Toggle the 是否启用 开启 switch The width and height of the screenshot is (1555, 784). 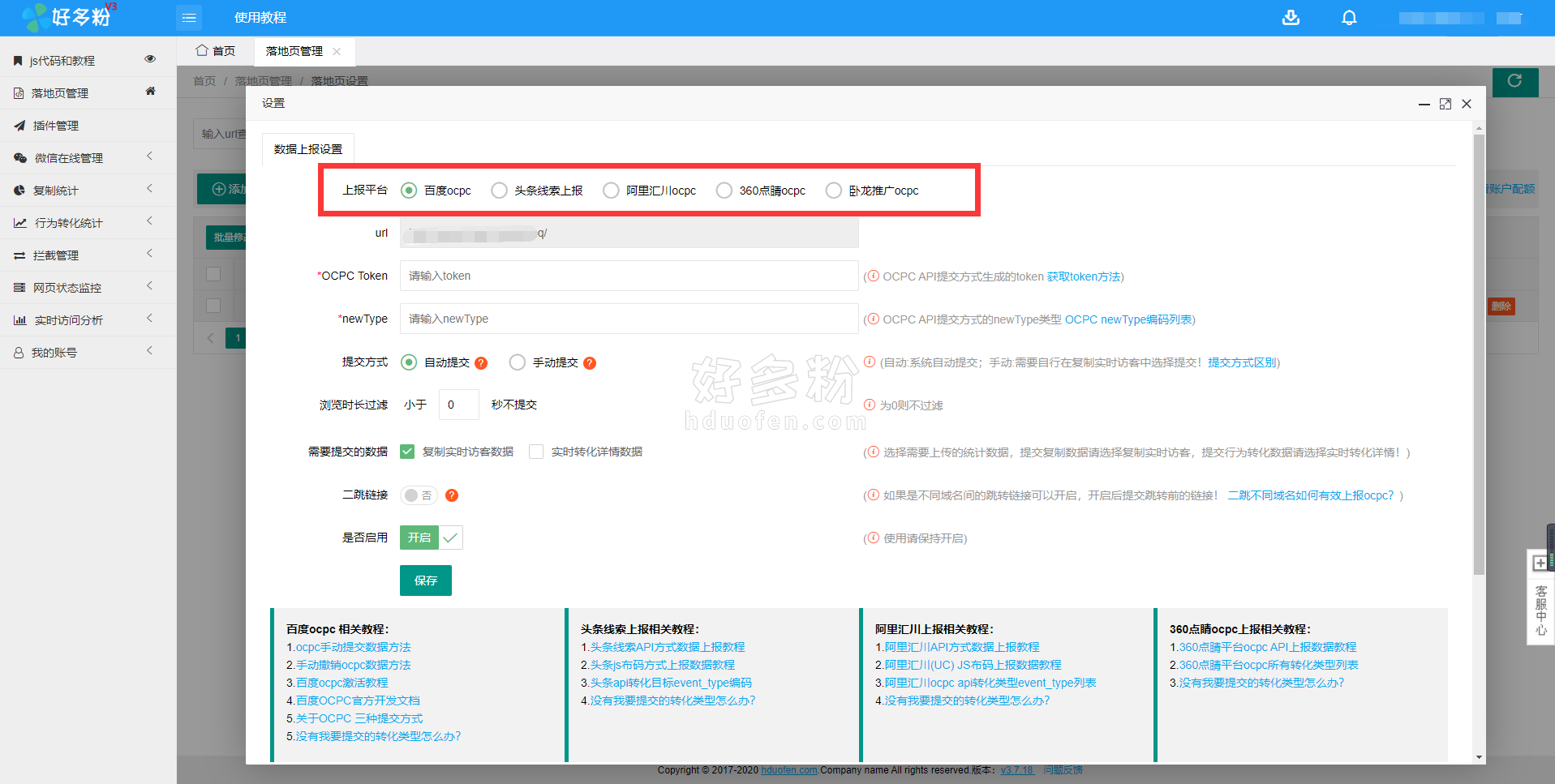(x=431, y=538)
